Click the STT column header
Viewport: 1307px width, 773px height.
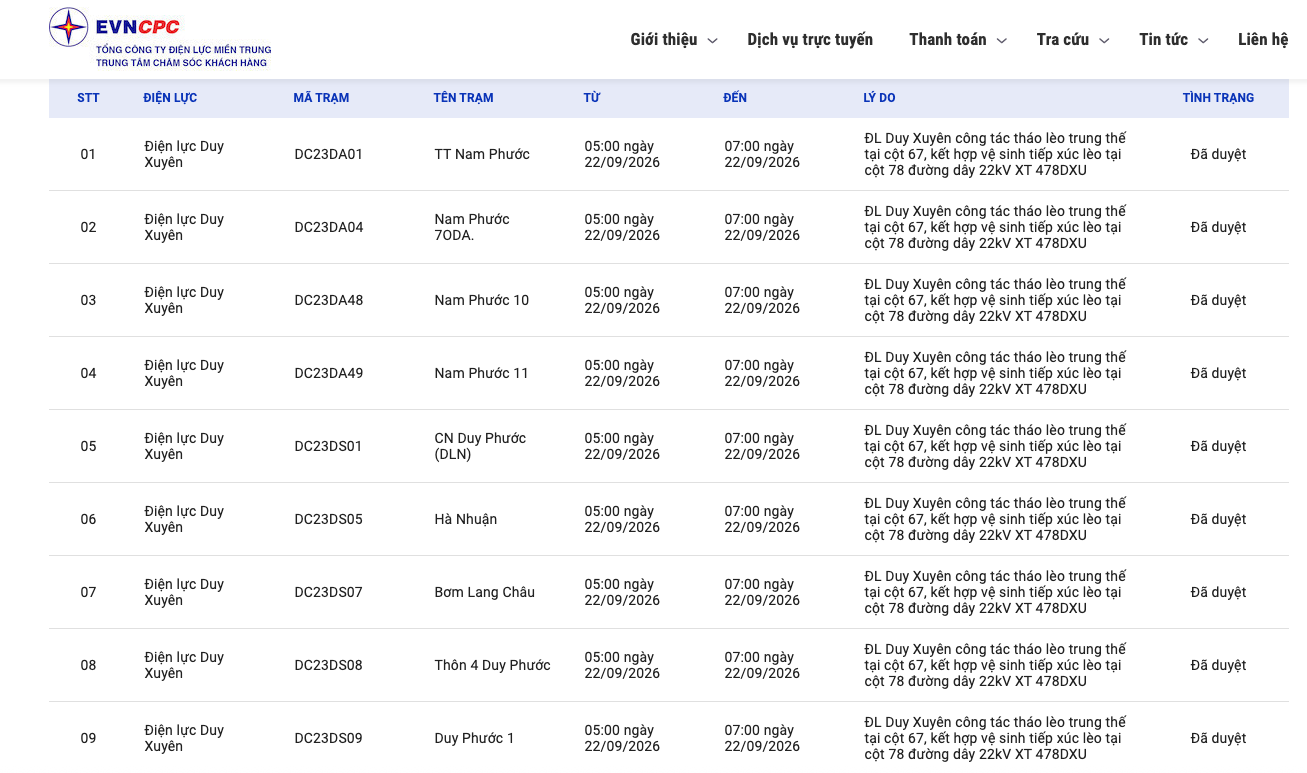(x=88, y=98)
